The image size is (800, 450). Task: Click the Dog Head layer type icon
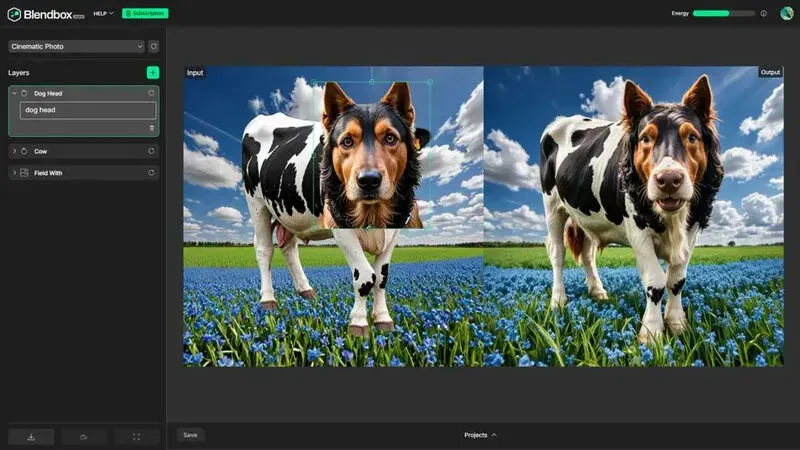(24, 93)
